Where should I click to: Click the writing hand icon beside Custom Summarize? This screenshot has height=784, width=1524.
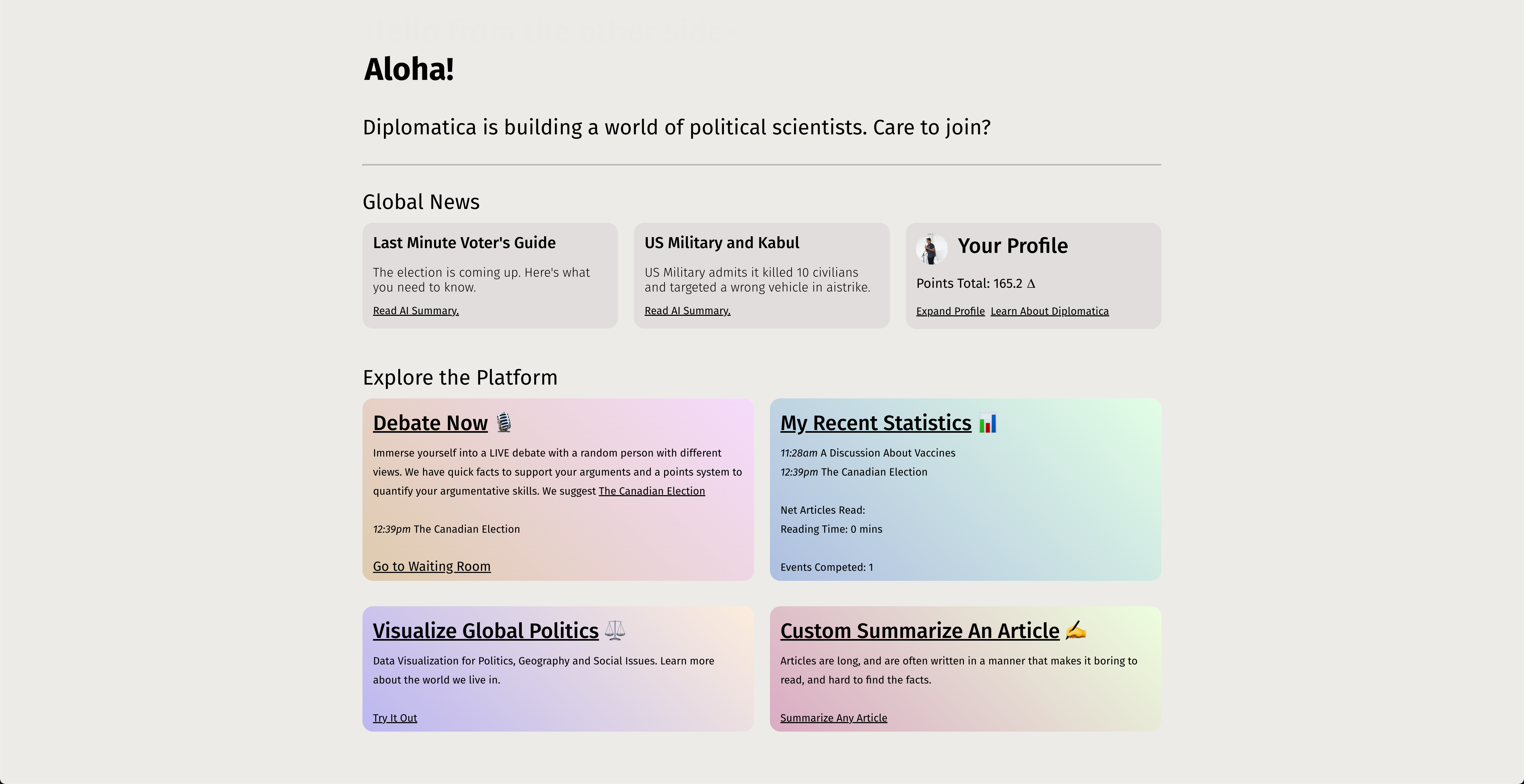tap(1075, 630)
